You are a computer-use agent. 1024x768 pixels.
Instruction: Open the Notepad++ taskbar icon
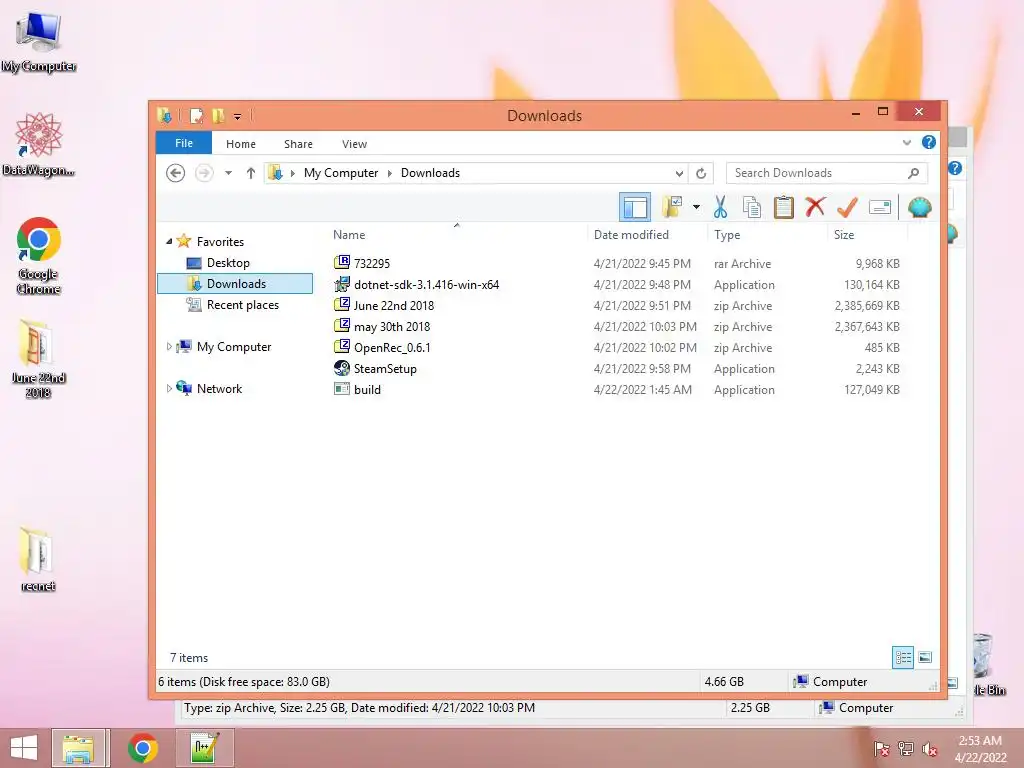(204, 748)
